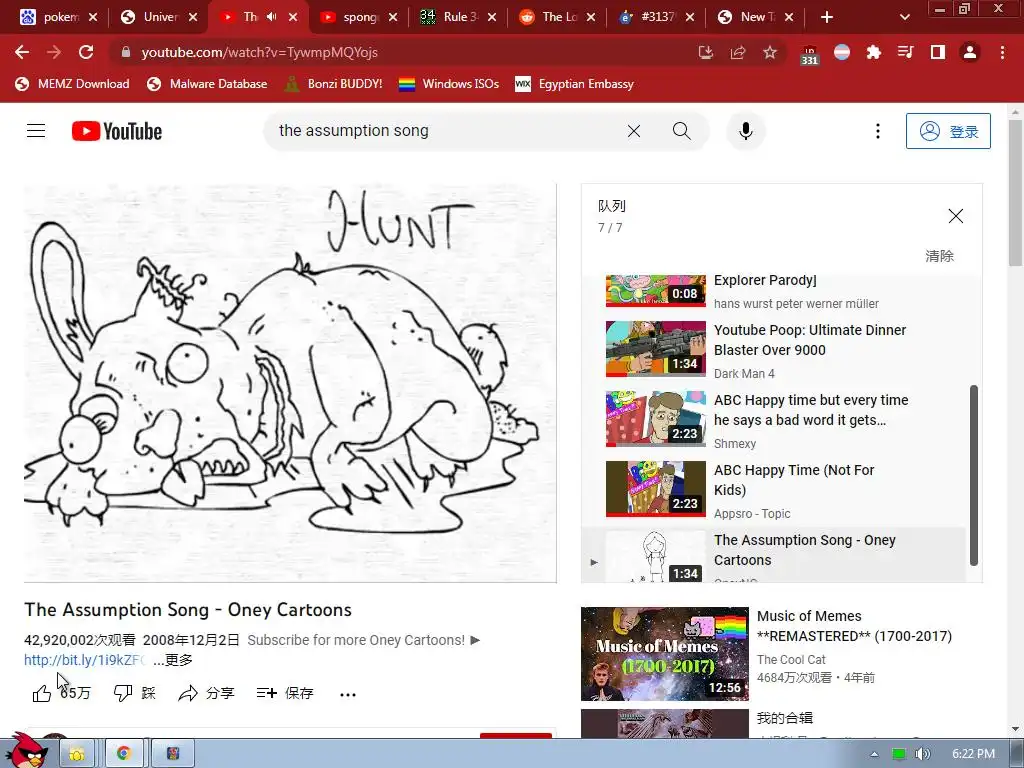
Task: Open Chrome profile avatar
Action: 970,52
